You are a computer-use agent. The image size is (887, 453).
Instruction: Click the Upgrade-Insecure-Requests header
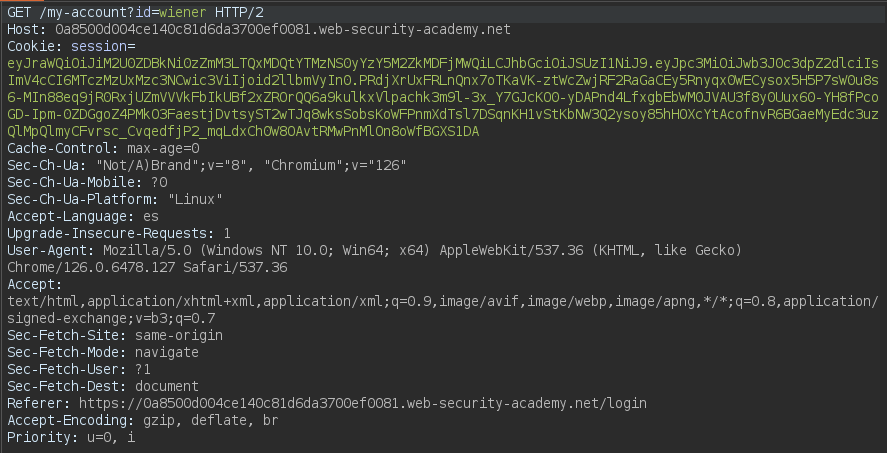(119, 233)
